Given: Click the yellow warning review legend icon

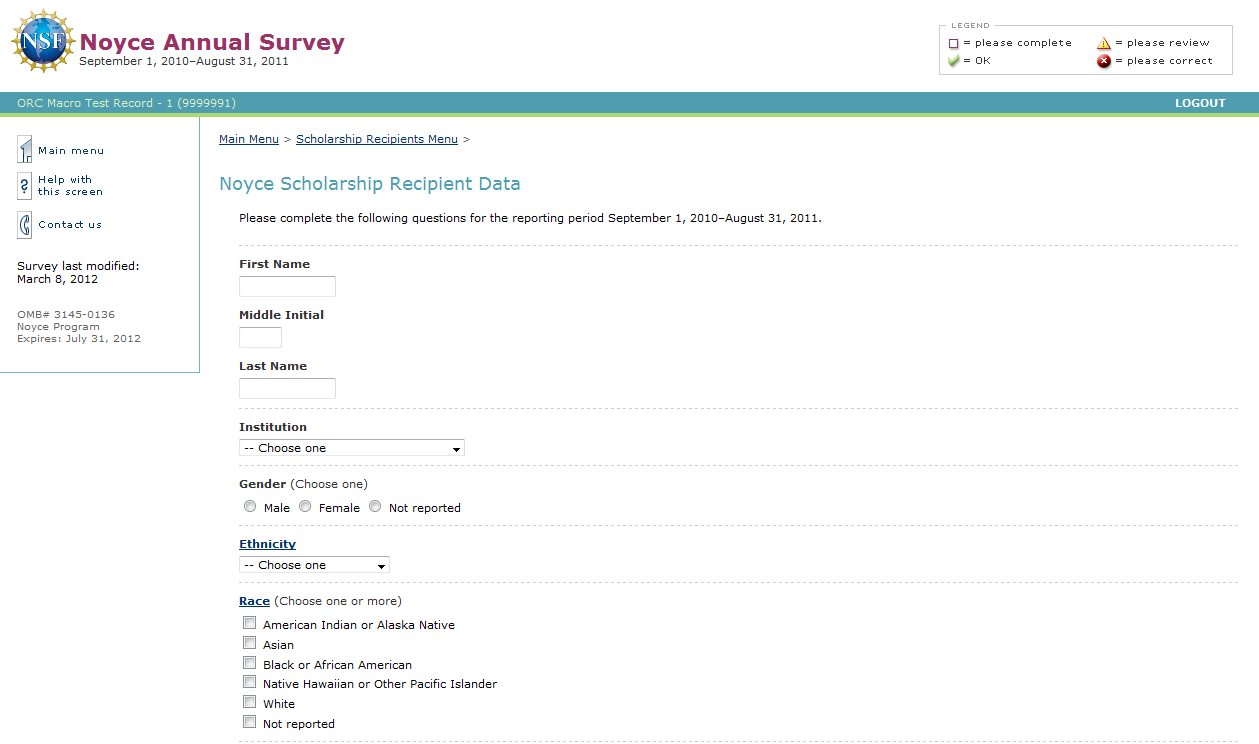Looking at the screenshot, I should (1104, 43).
